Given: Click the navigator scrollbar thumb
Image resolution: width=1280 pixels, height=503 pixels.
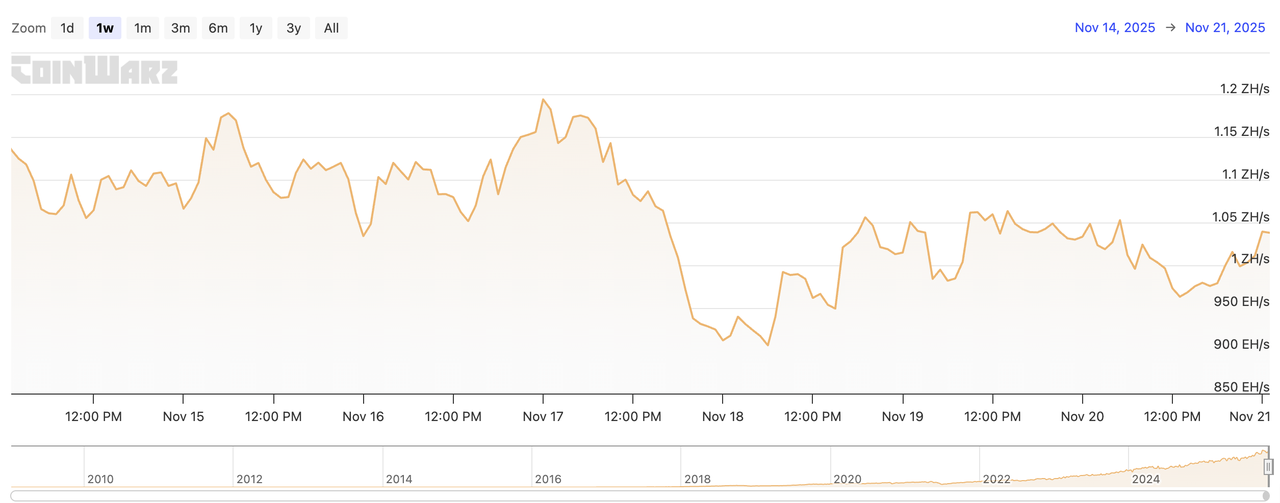Looking at the screenshot, I should (1266, 495).
